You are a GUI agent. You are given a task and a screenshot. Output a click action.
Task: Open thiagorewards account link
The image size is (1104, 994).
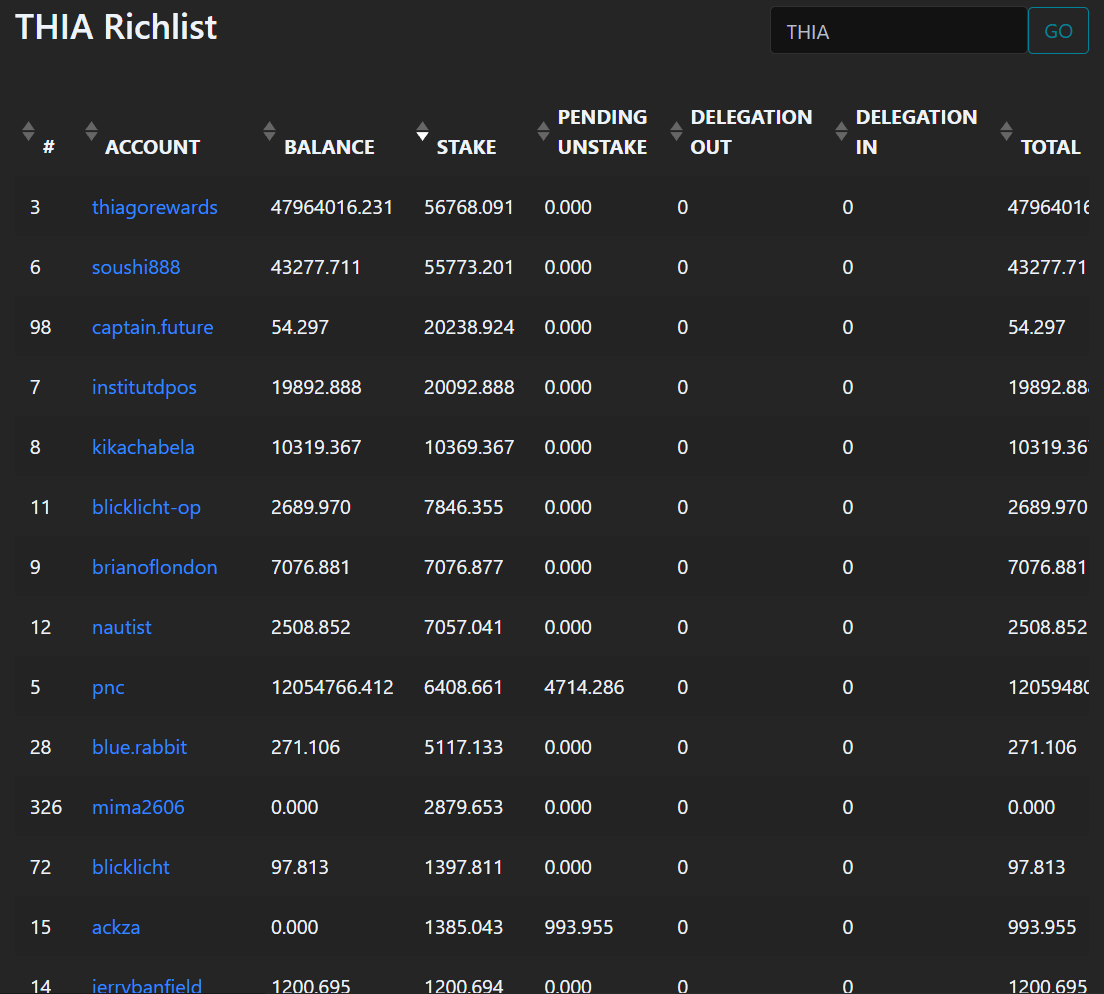154,208
